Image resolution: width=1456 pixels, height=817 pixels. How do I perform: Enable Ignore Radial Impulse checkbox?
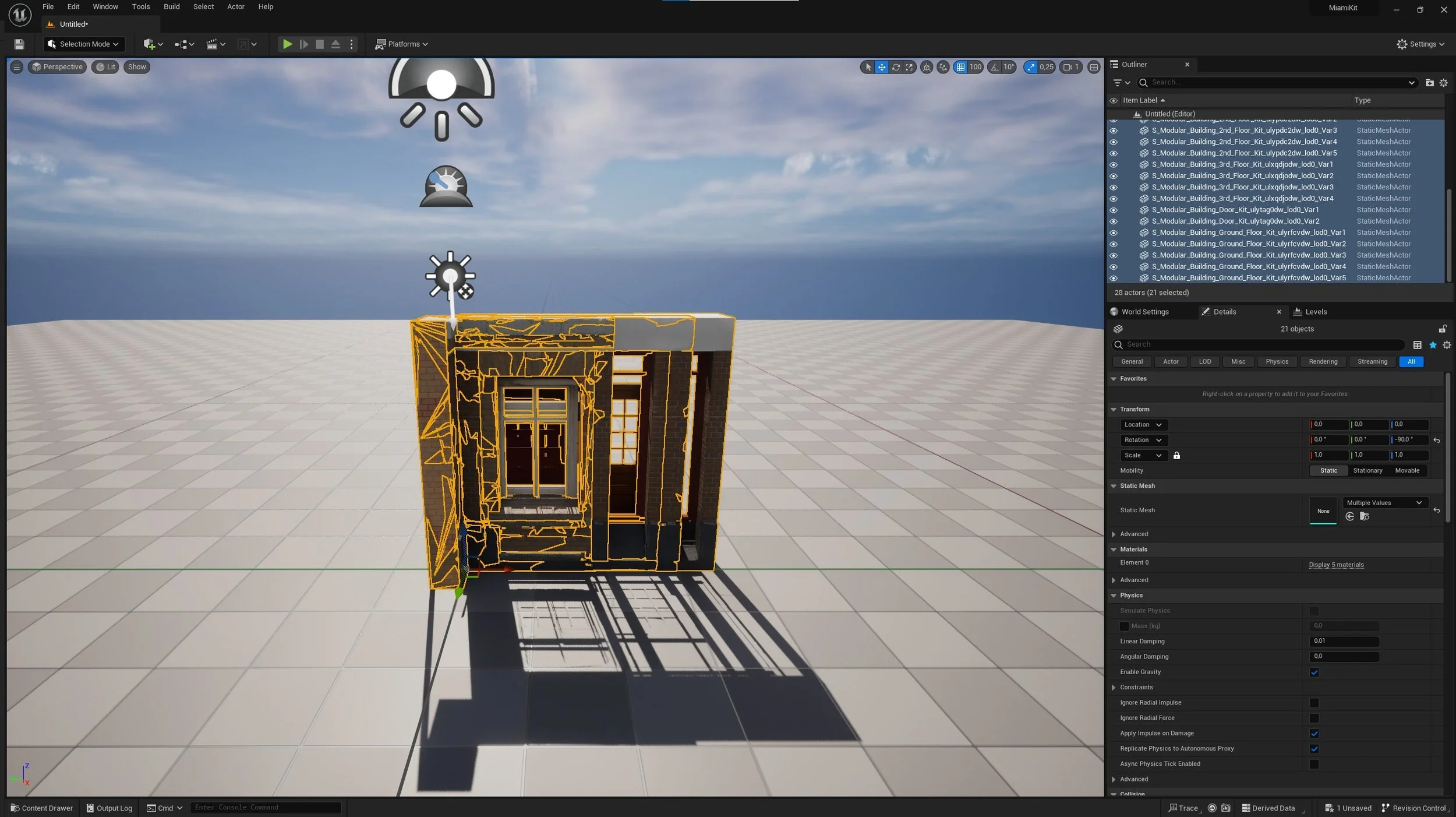pyautogui.click(x=1314, y=703)
